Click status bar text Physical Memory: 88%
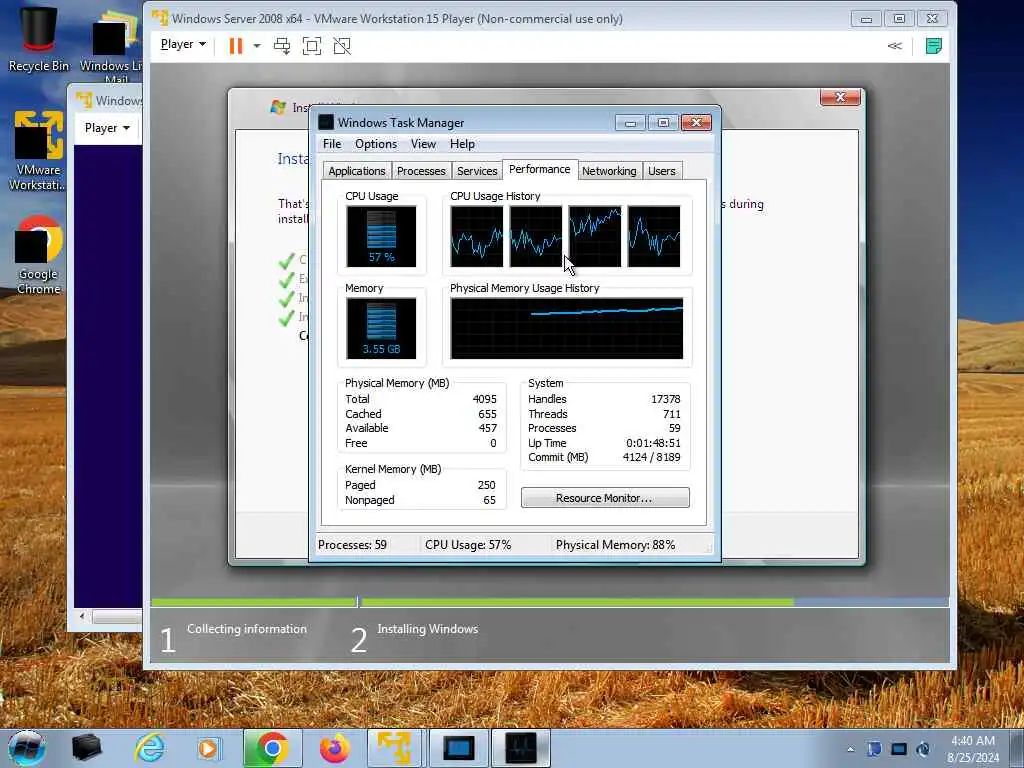1024x768 pixels. point(615,545)
